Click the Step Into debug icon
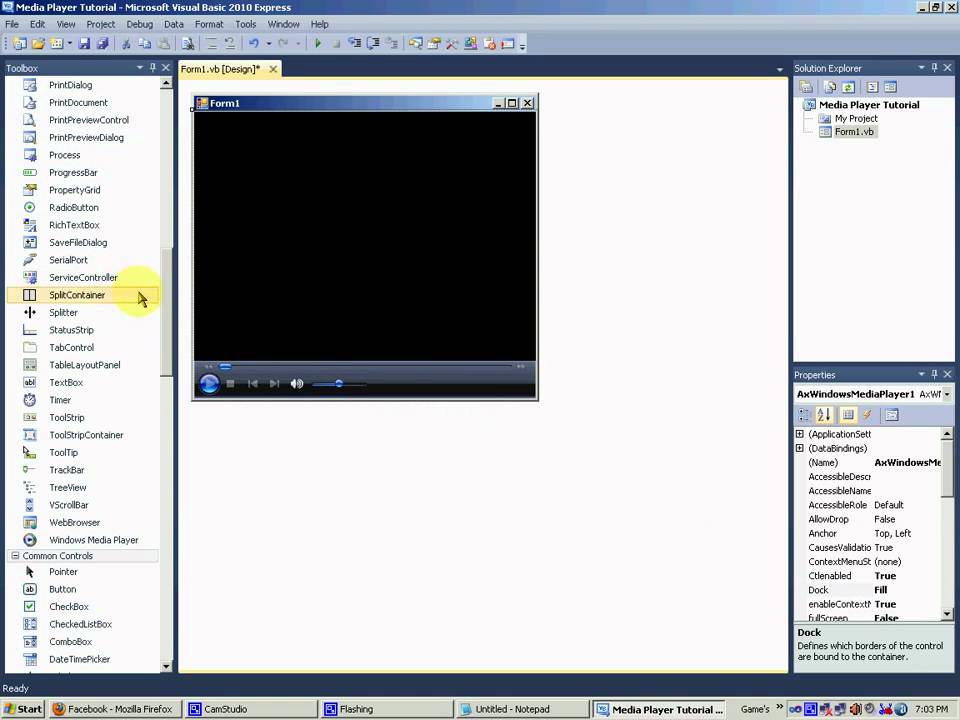This screenshot has width=960, height=720. [354, 43]
